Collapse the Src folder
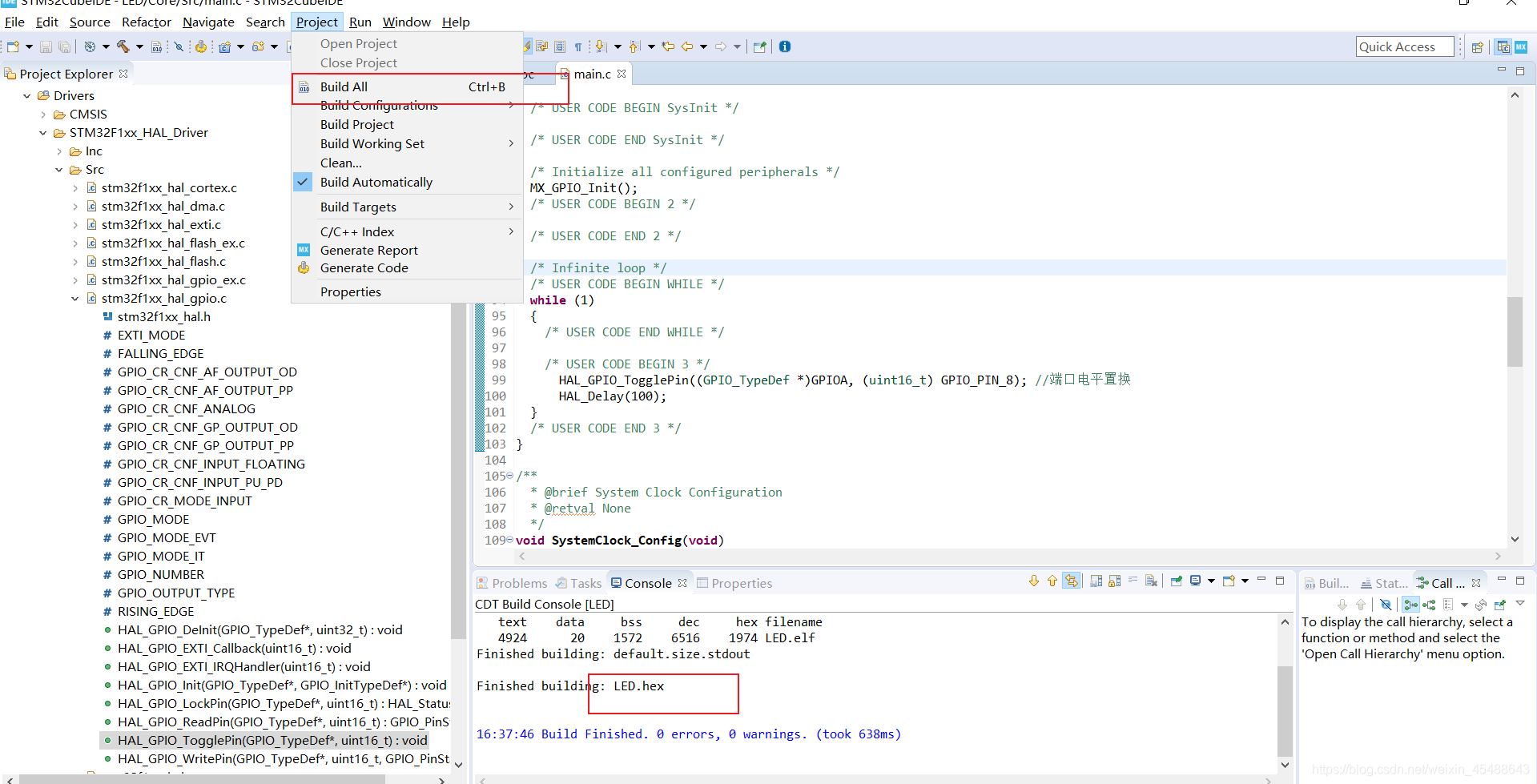 [59, 170]
